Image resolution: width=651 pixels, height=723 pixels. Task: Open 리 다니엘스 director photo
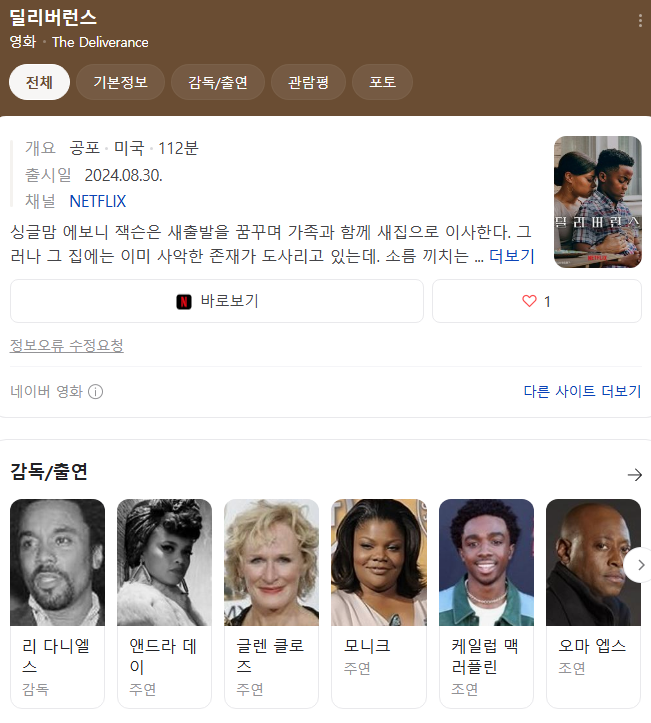point(58,563)
